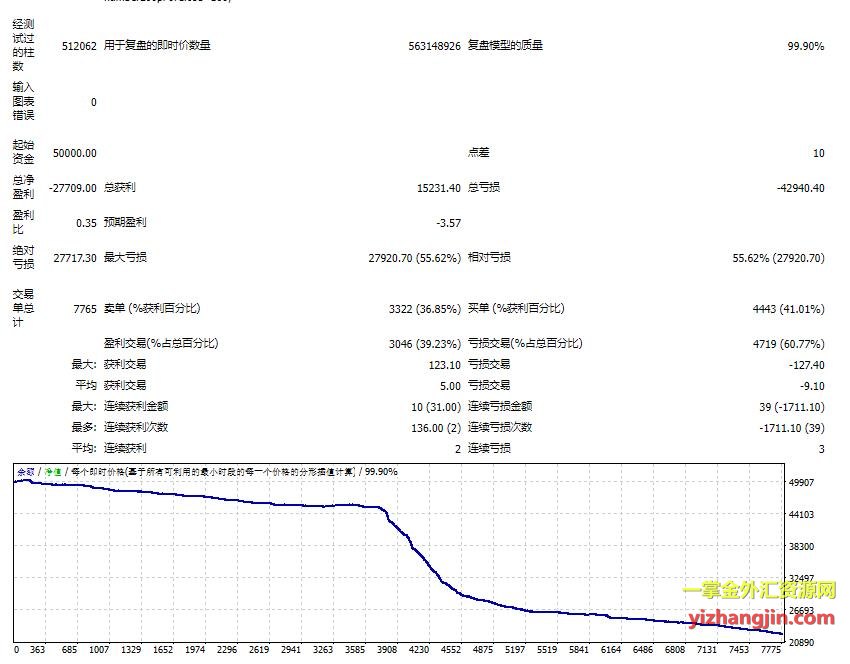Viewport: 850px width, 664px height.
Task: Click the 点差 spread label
Action: point(478,153)
